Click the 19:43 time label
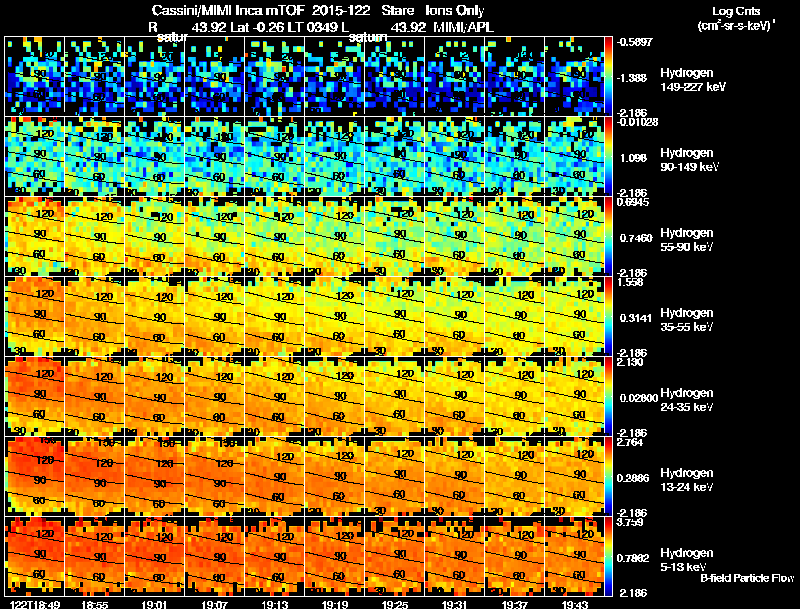The width and height of the screenshot is (800, 609). coord(574,604)
